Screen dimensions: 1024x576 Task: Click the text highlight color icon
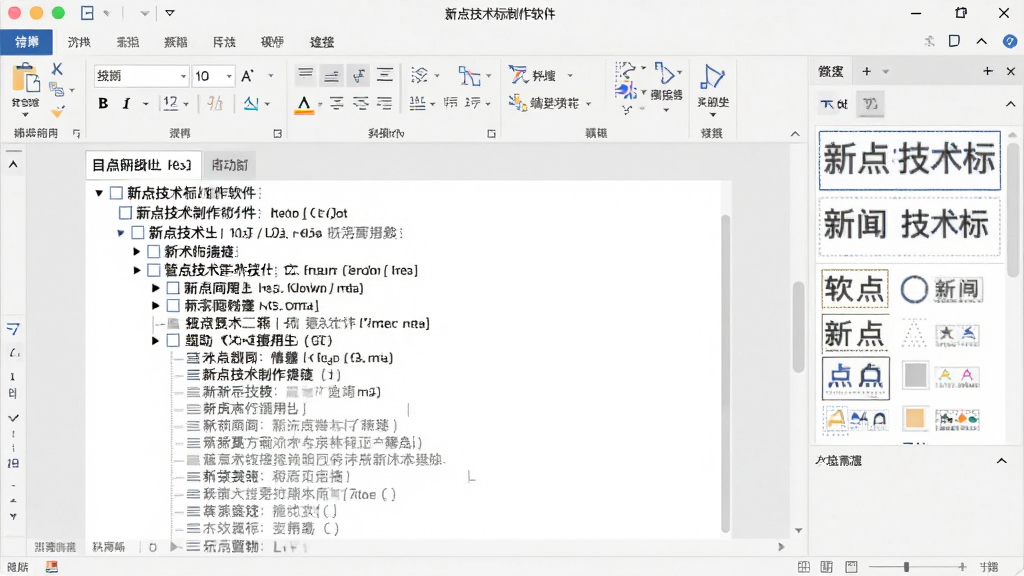pyautogui.click(x=251, y=103)
